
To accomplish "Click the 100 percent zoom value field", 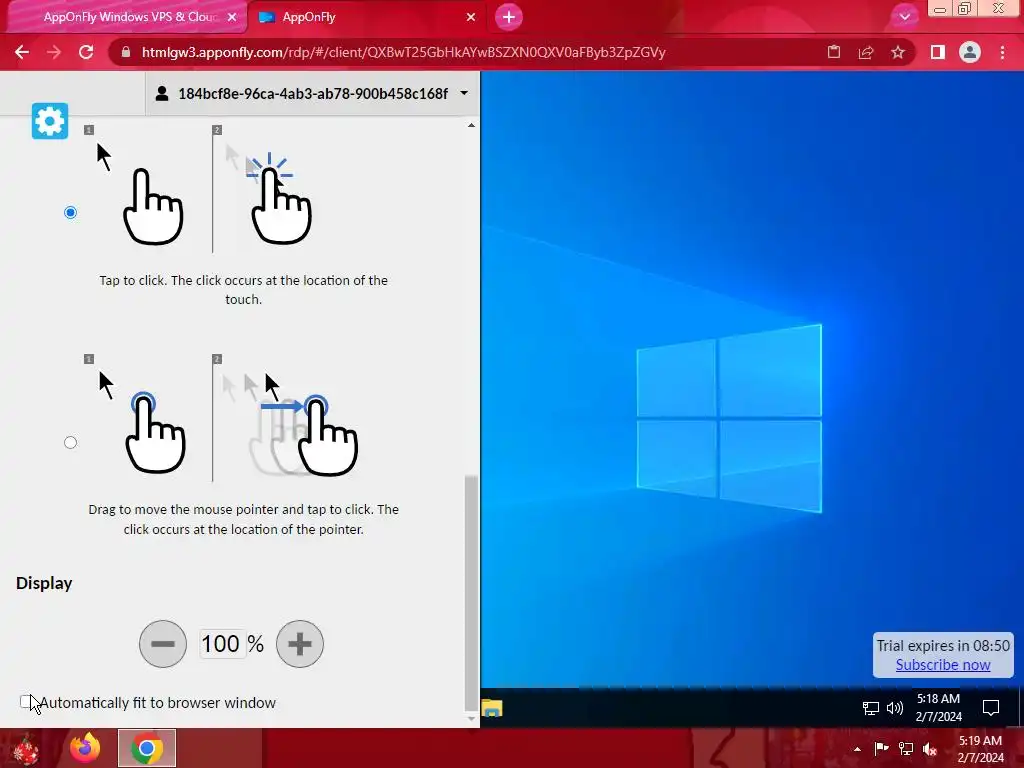I will click(221, 644).
